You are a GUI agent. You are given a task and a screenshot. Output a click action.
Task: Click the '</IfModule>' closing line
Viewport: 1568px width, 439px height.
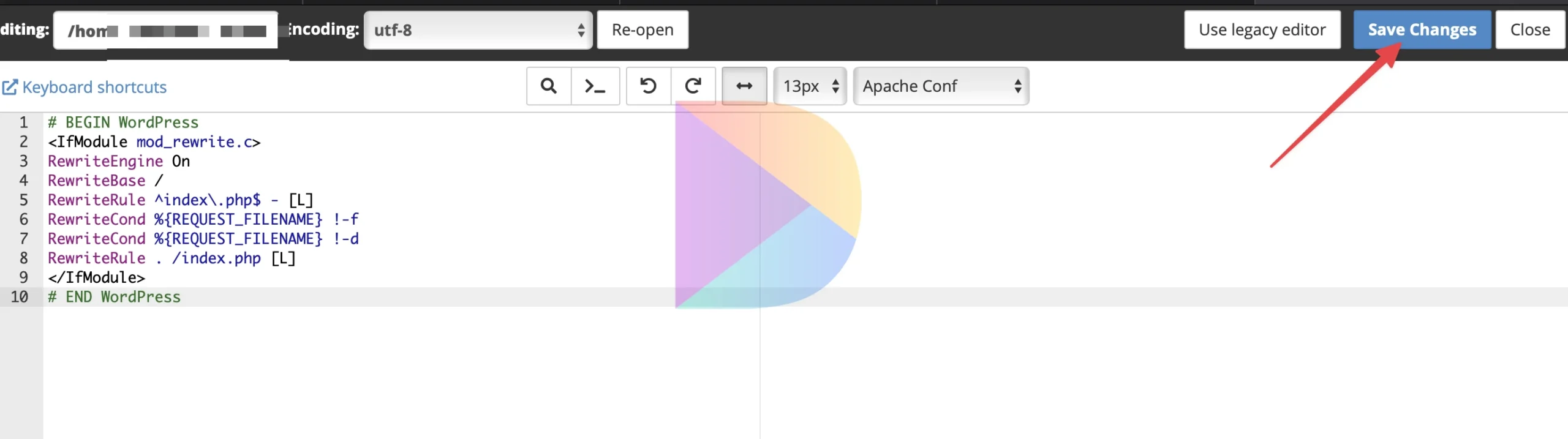(x=97, y=277)
